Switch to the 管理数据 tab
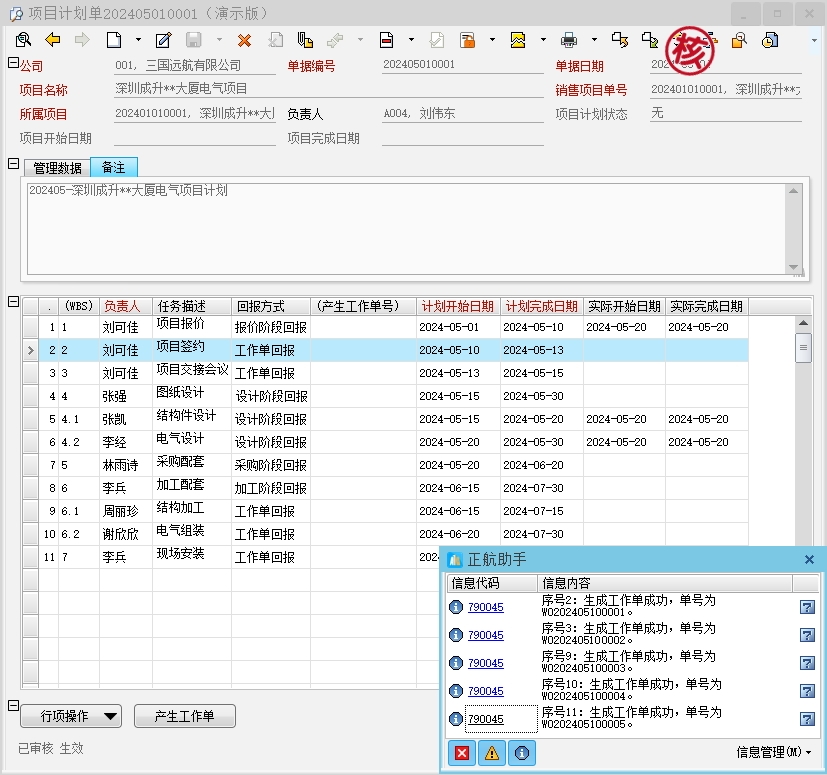The image size is (827, 775). [57, 168]
